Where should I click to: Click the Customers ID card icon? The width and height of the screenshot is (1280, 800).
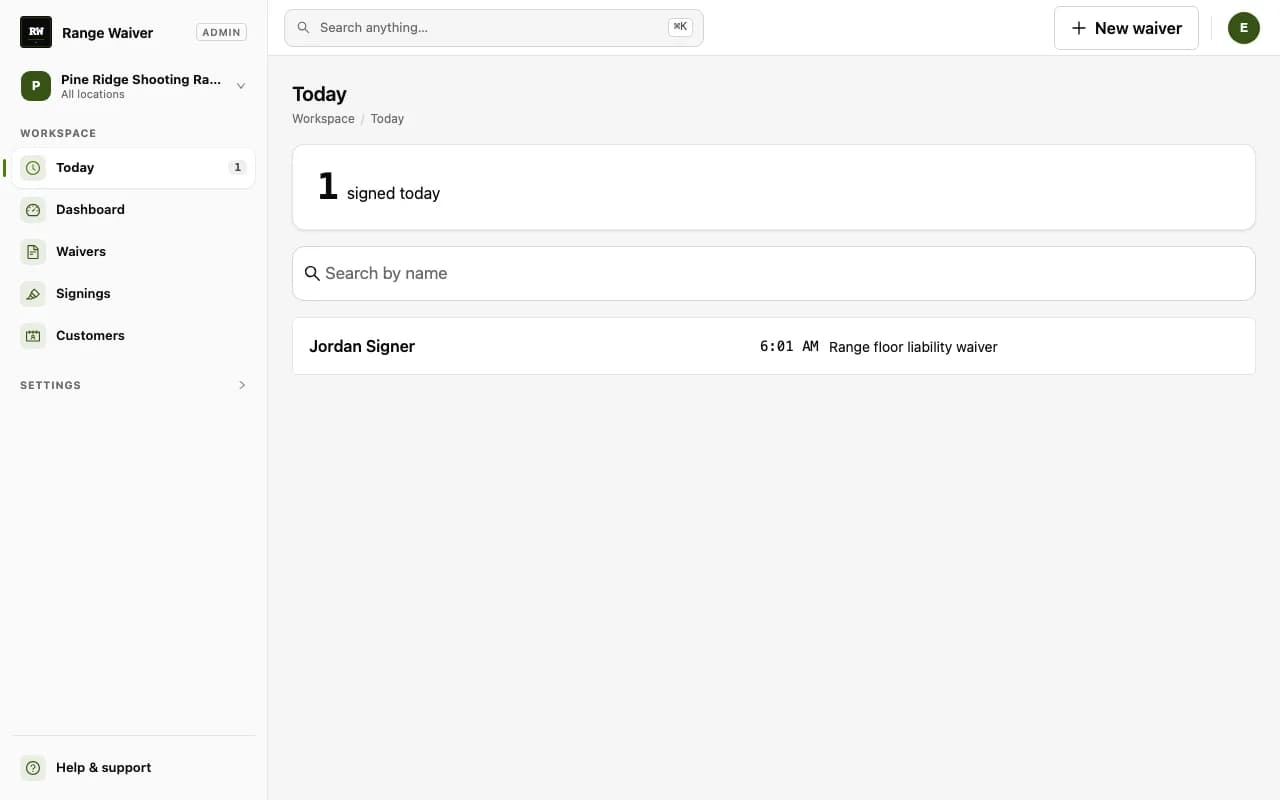pos(33,336)
